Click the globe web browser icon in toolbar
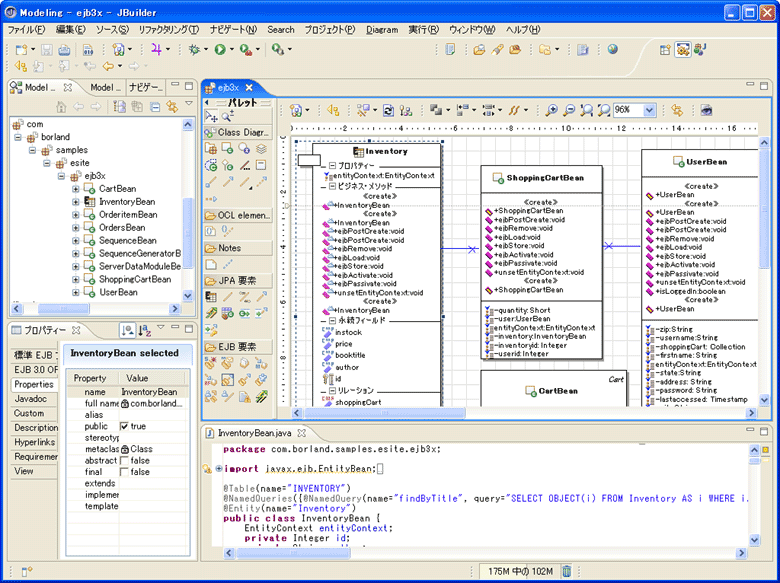780x583 pixels. [x=613, y=49]
